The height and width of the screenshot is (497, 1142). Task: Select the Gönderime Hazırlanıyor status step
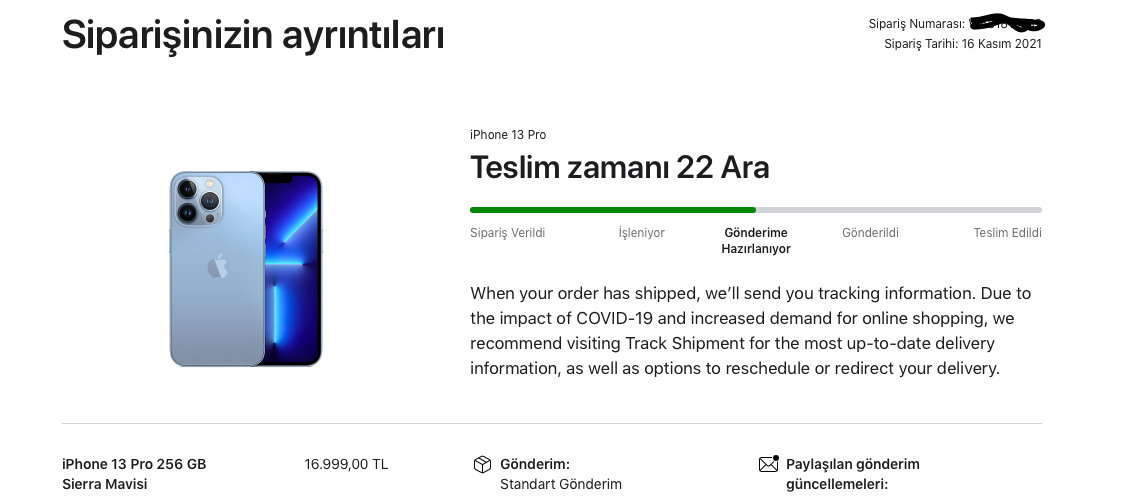[756, 240]
